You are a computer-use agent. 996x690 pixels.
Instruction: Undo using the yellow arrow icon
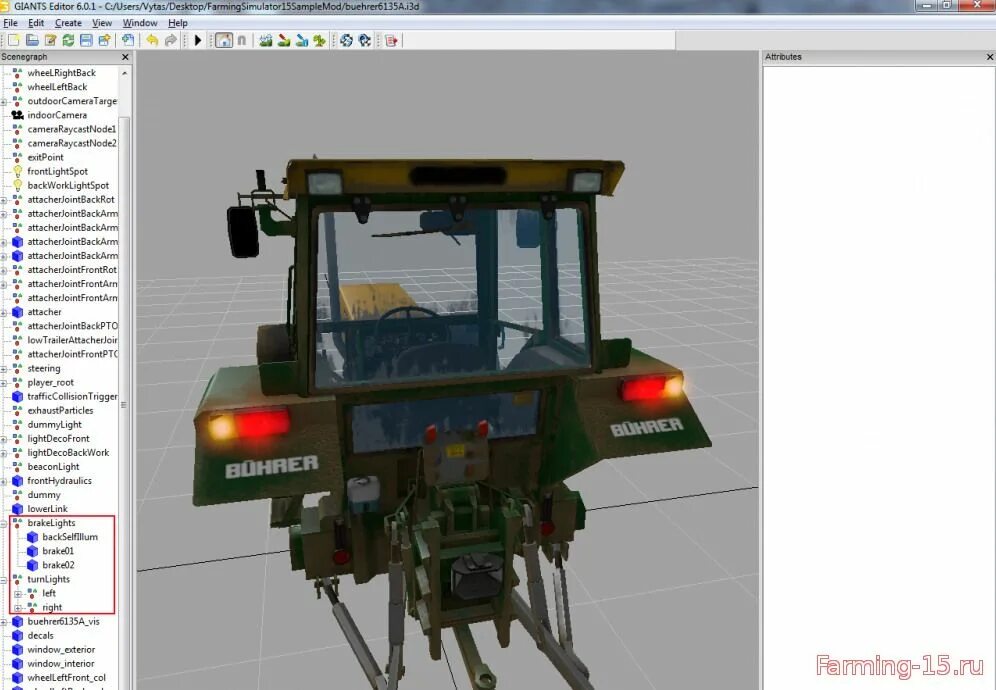[152, 41]
